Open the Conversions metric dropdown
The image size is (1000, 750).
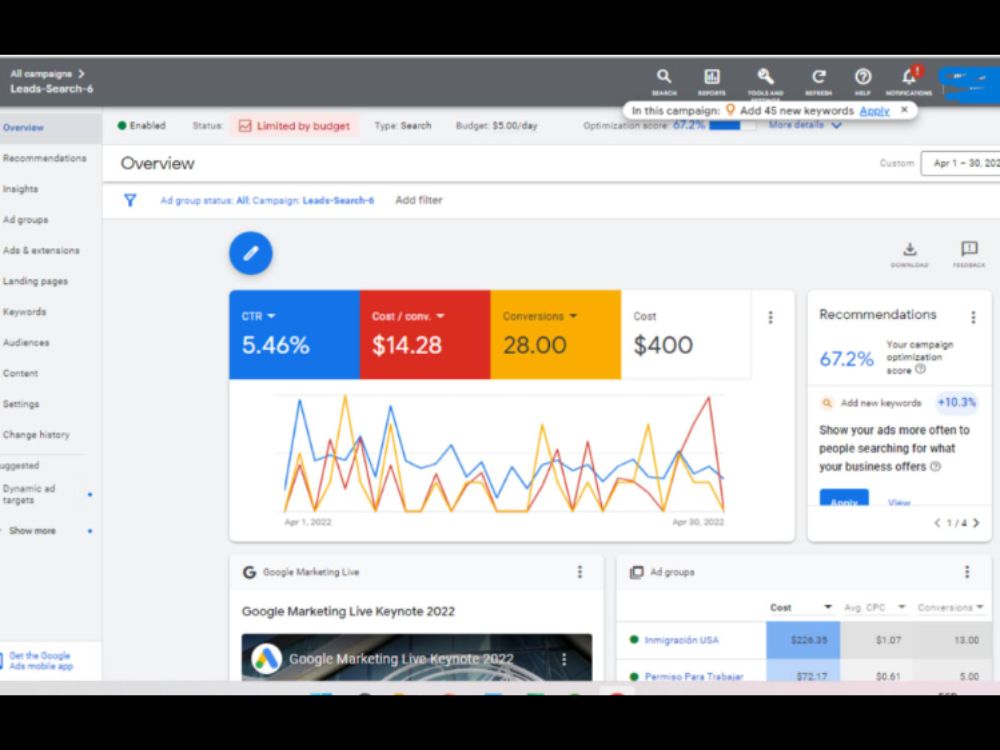(x=573, y=316)
